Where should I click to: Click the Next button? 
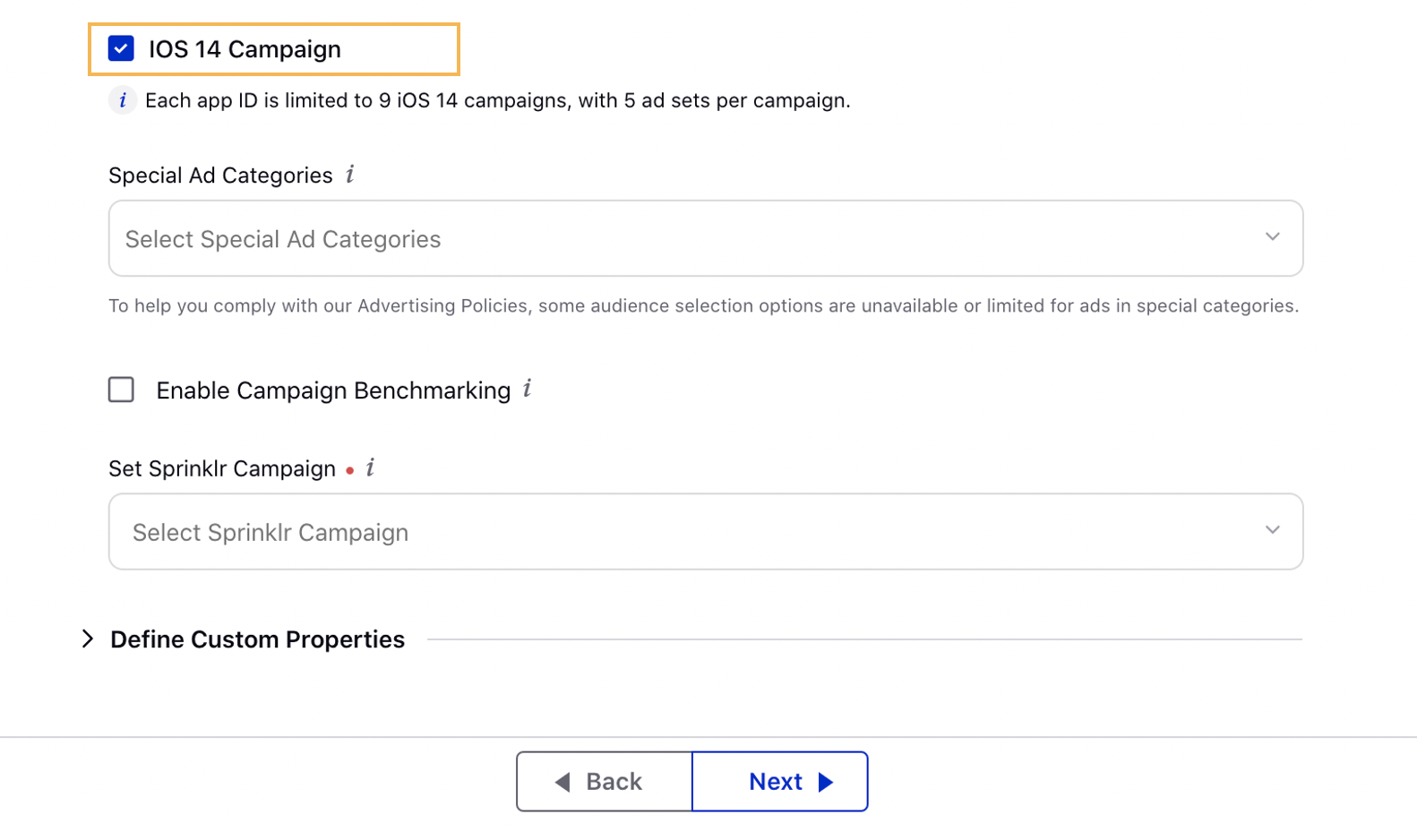[x=780, y=782]
